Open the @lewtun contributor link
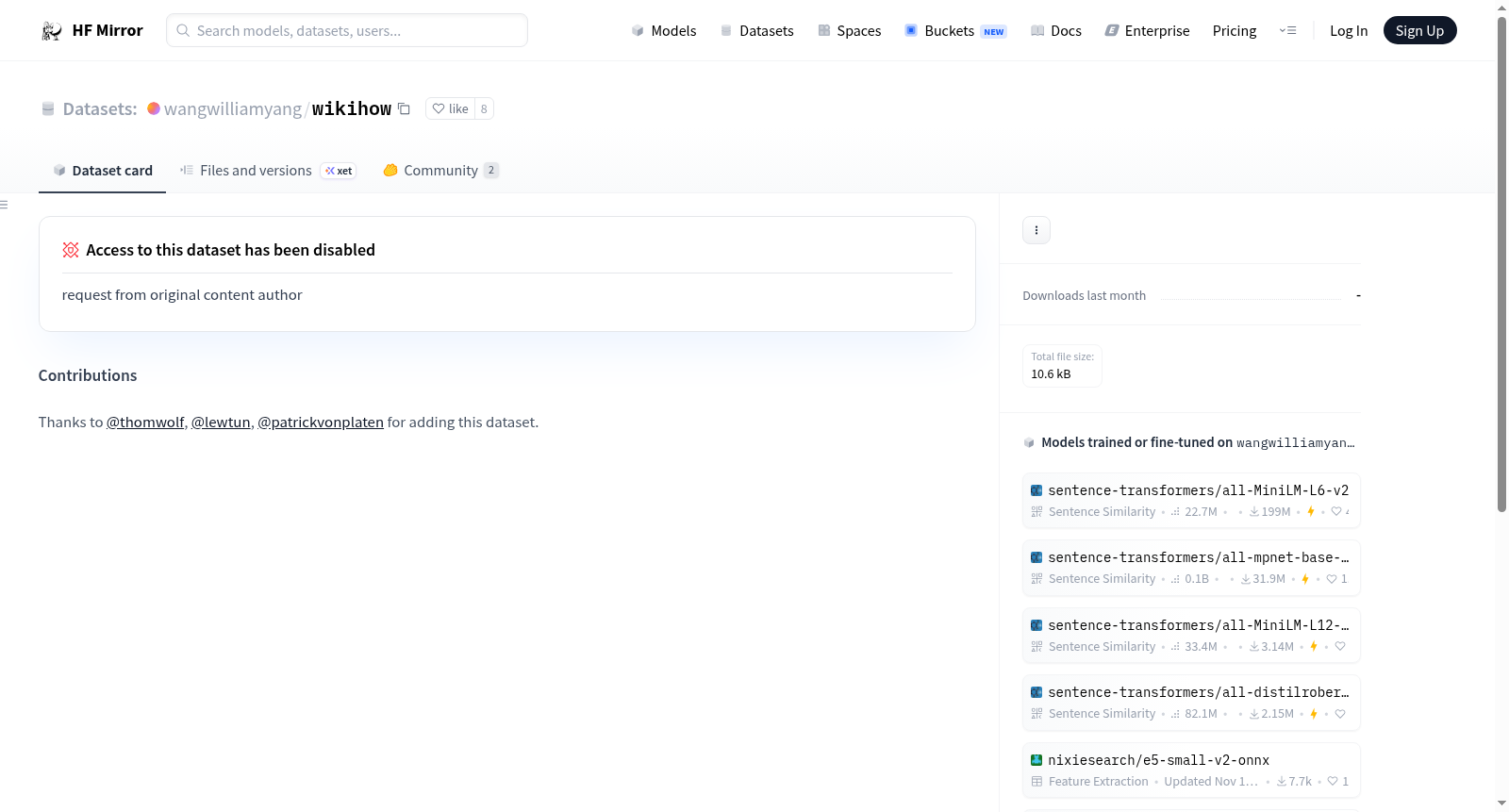Viewport: 1509px width, 812px height. coord(221,423)
